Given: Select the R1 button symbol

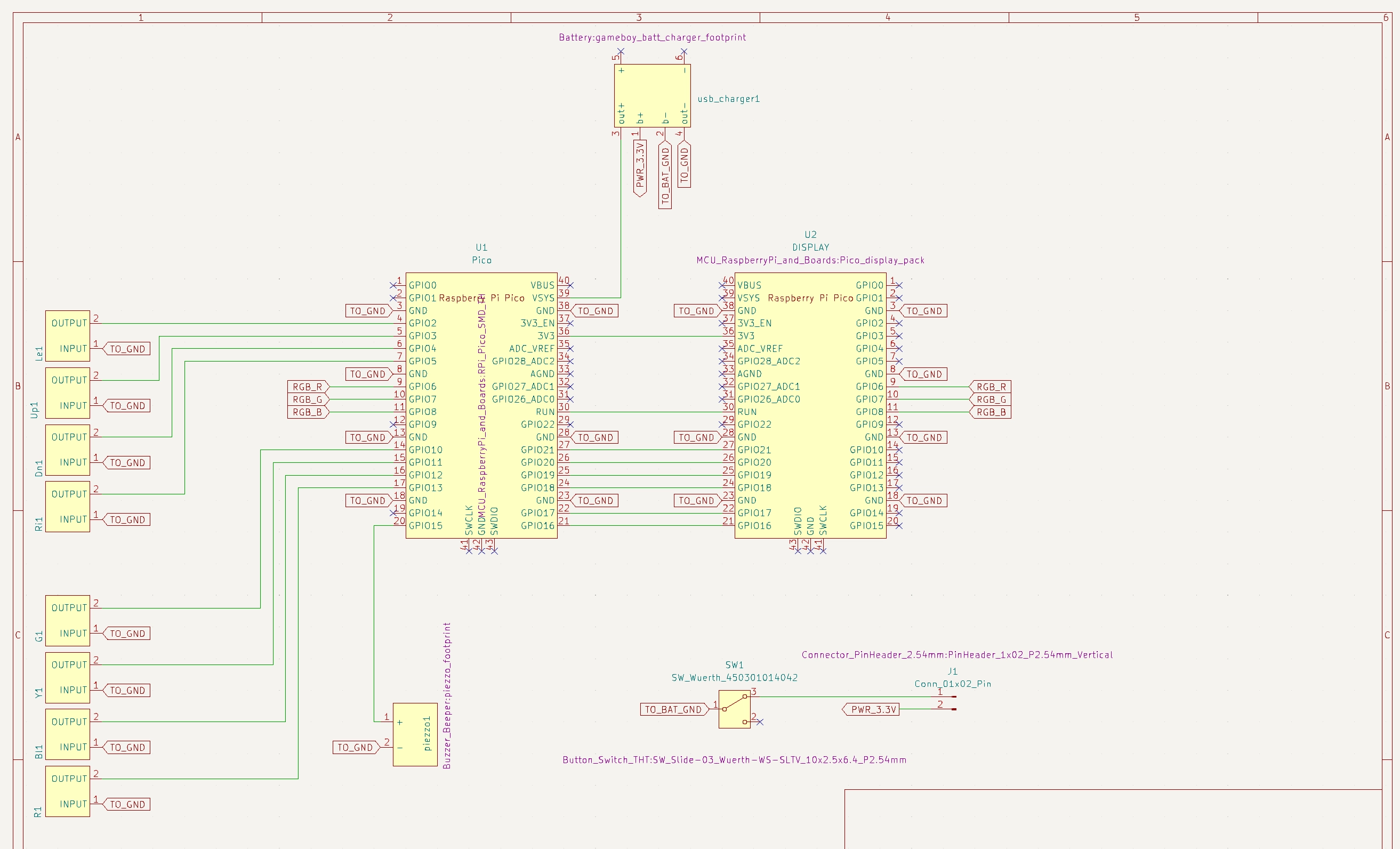Looking at the screenshot, I should pyautogui.click(x=68, y=791).
